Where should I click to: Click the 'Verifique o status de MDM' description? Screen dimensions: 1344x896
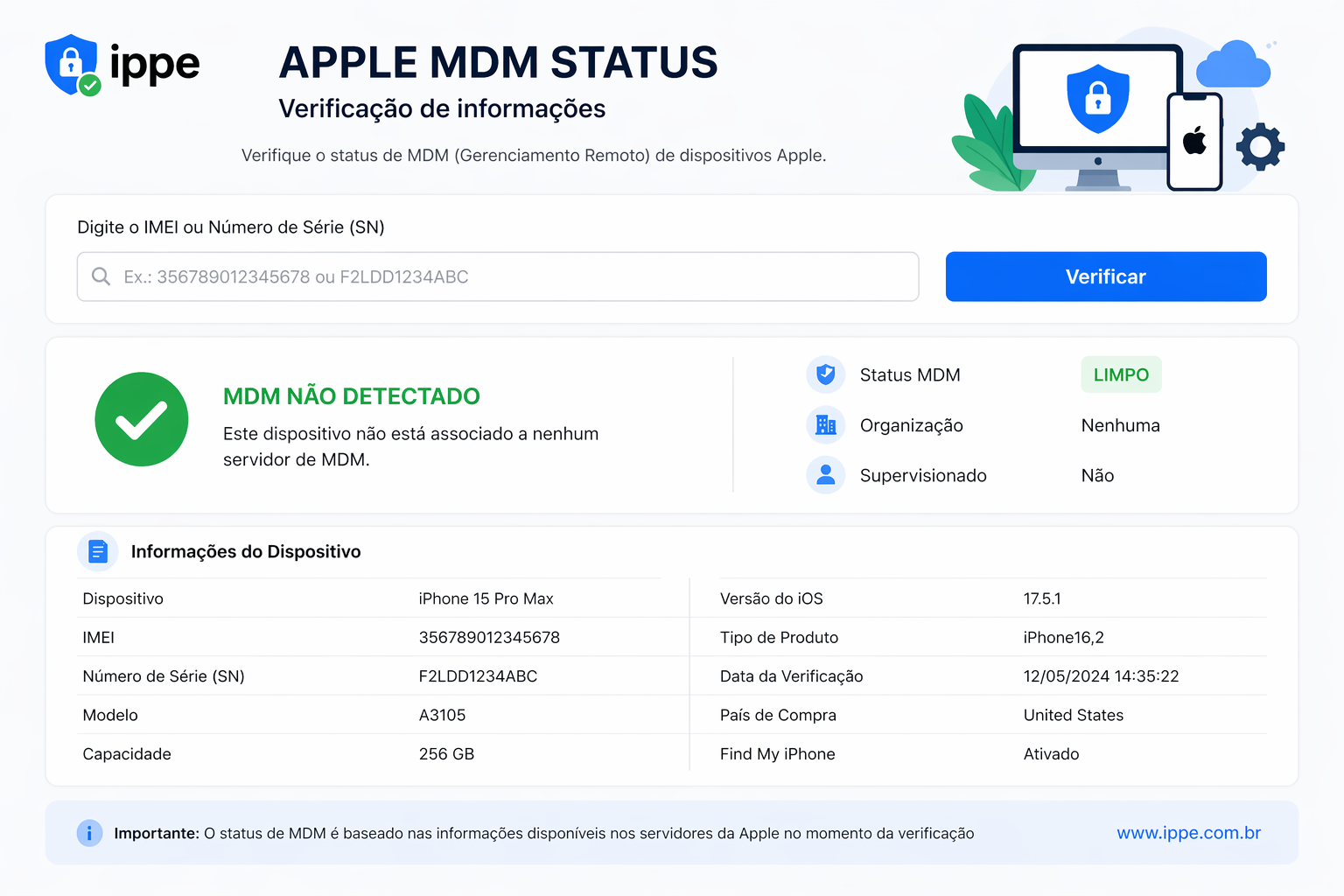[534, 156]
